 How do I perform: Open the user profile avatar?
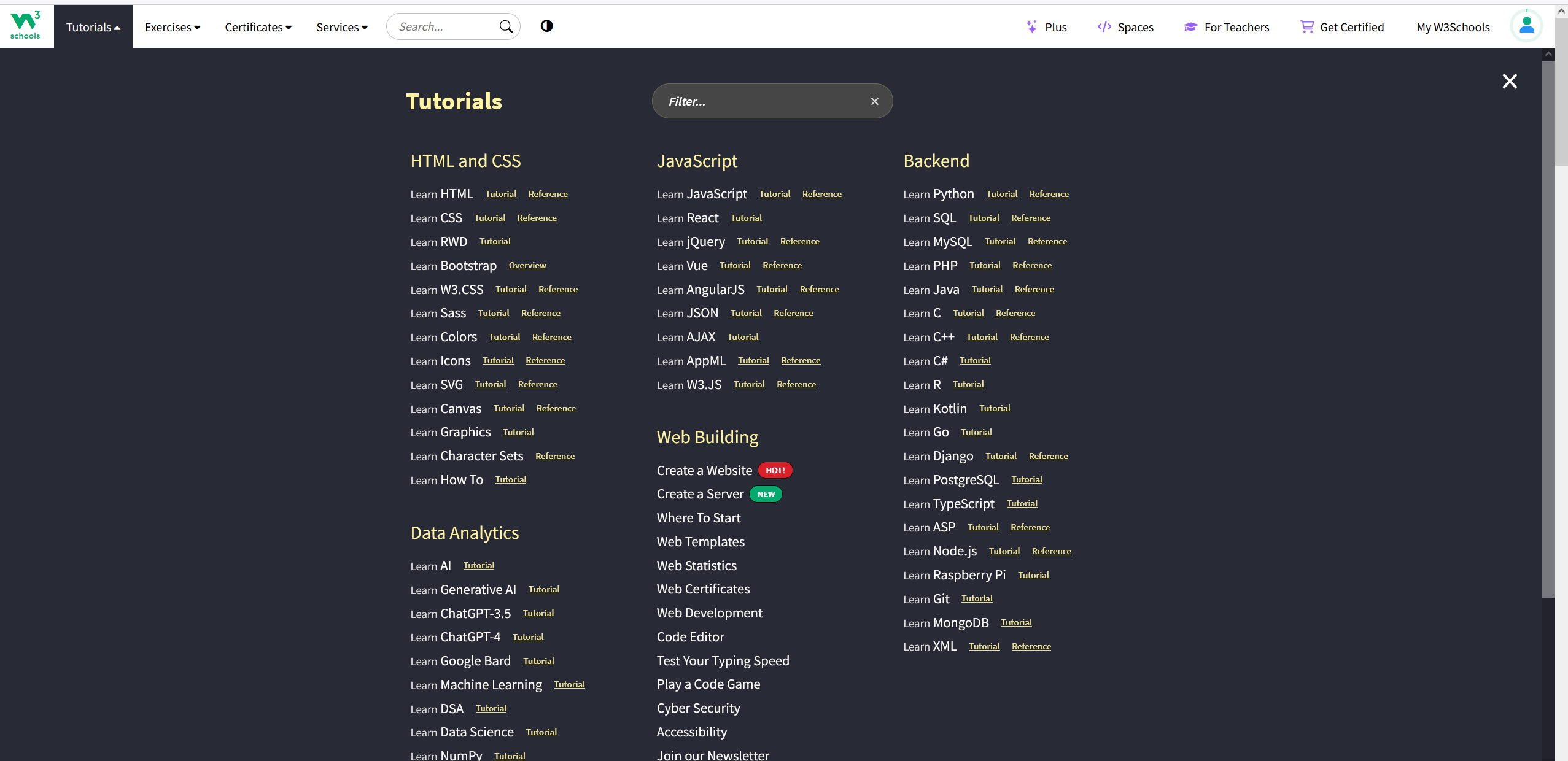(x=1526, y=26)
